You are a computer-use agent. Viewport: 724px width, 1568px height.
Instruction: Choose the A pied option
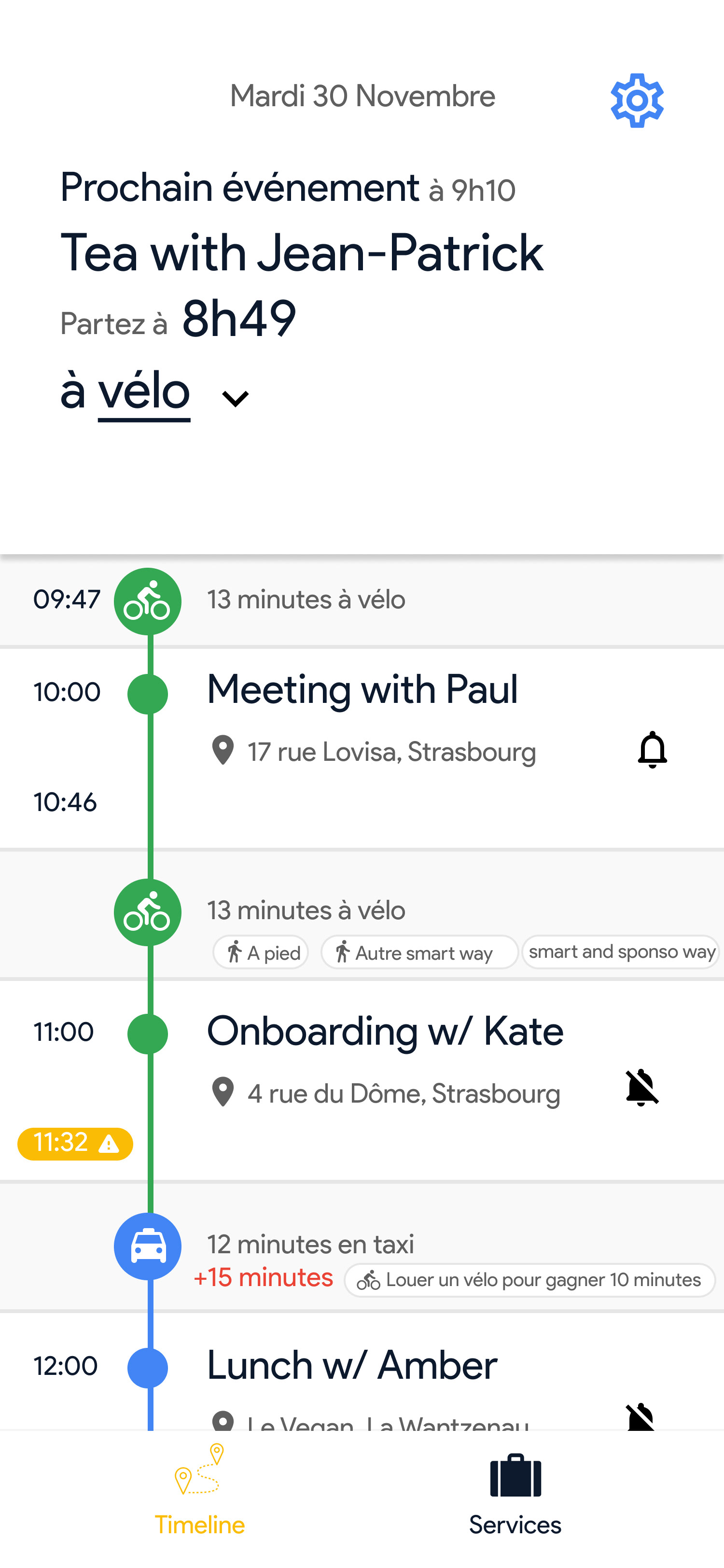[261, 952]
